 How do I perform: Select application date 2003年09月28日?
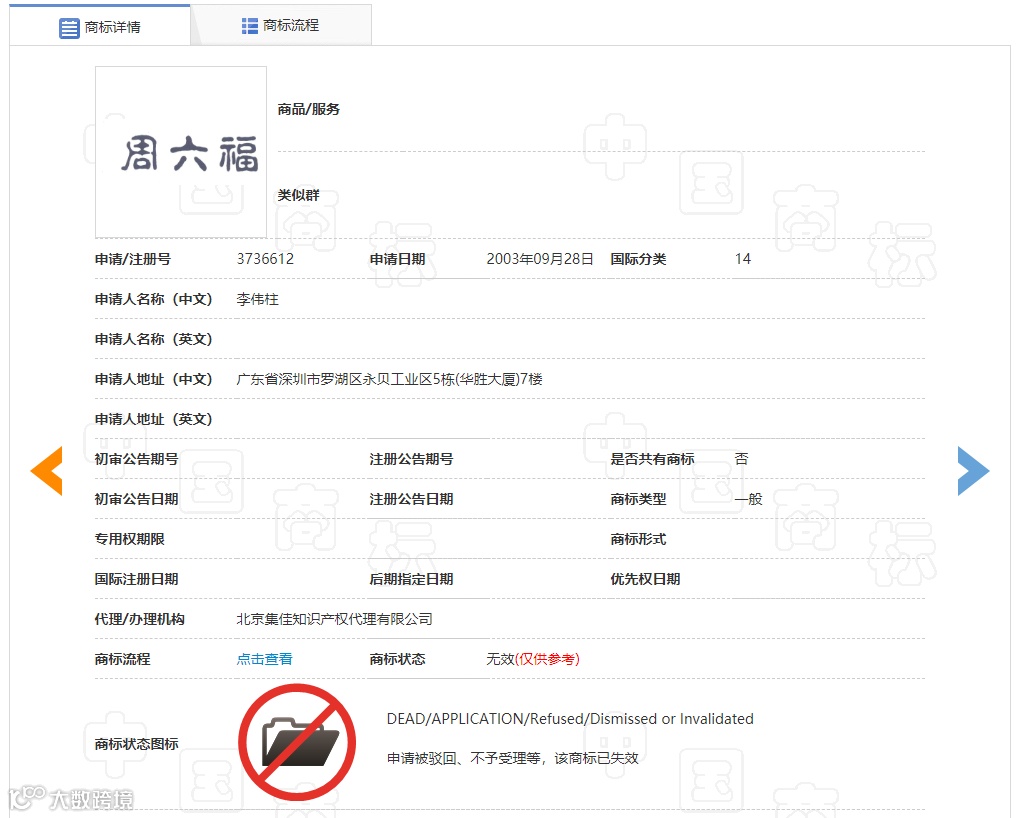540,259
